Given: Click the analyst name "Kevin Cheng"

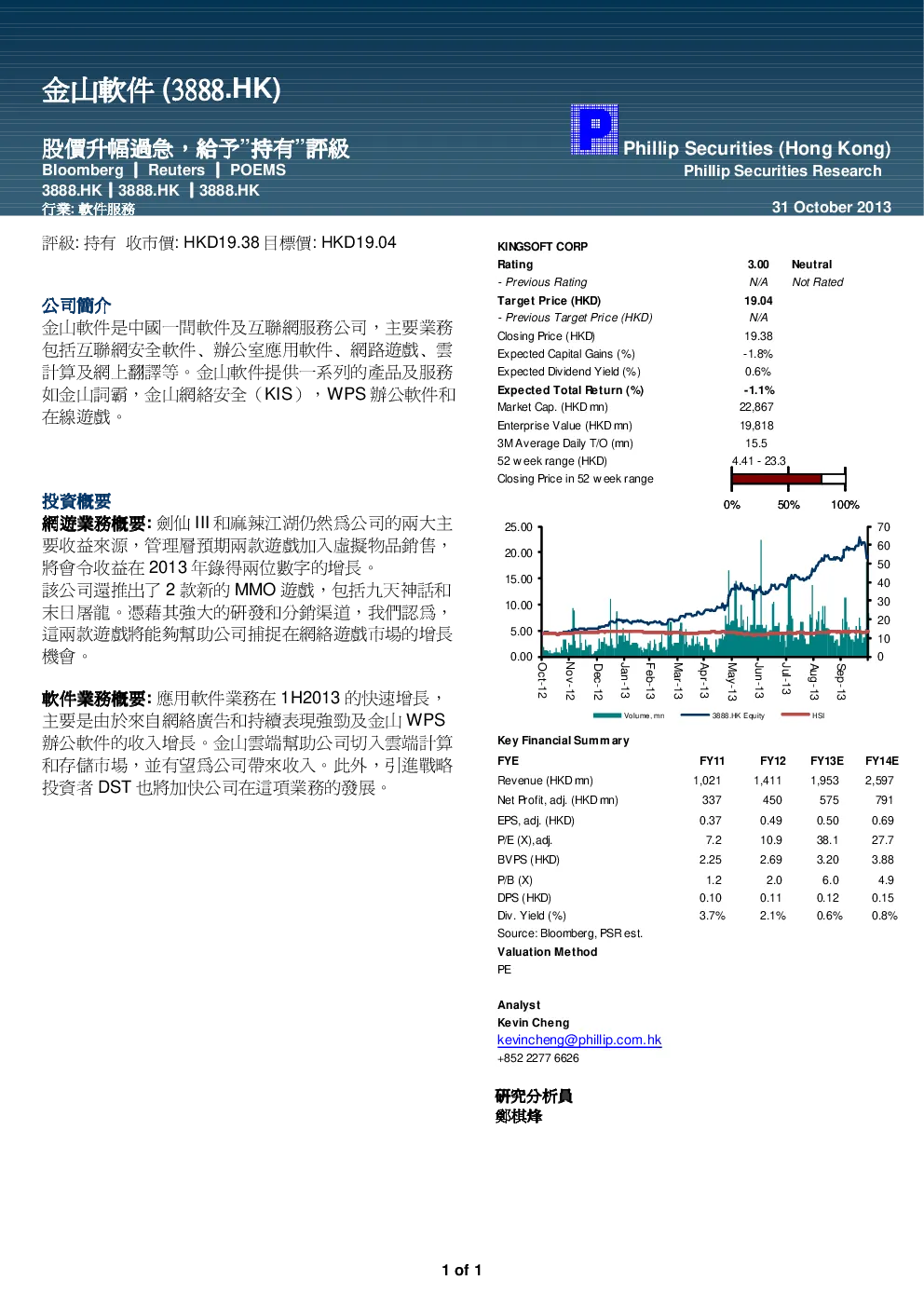Looking at the screenshot, I should click(533, 1023).
